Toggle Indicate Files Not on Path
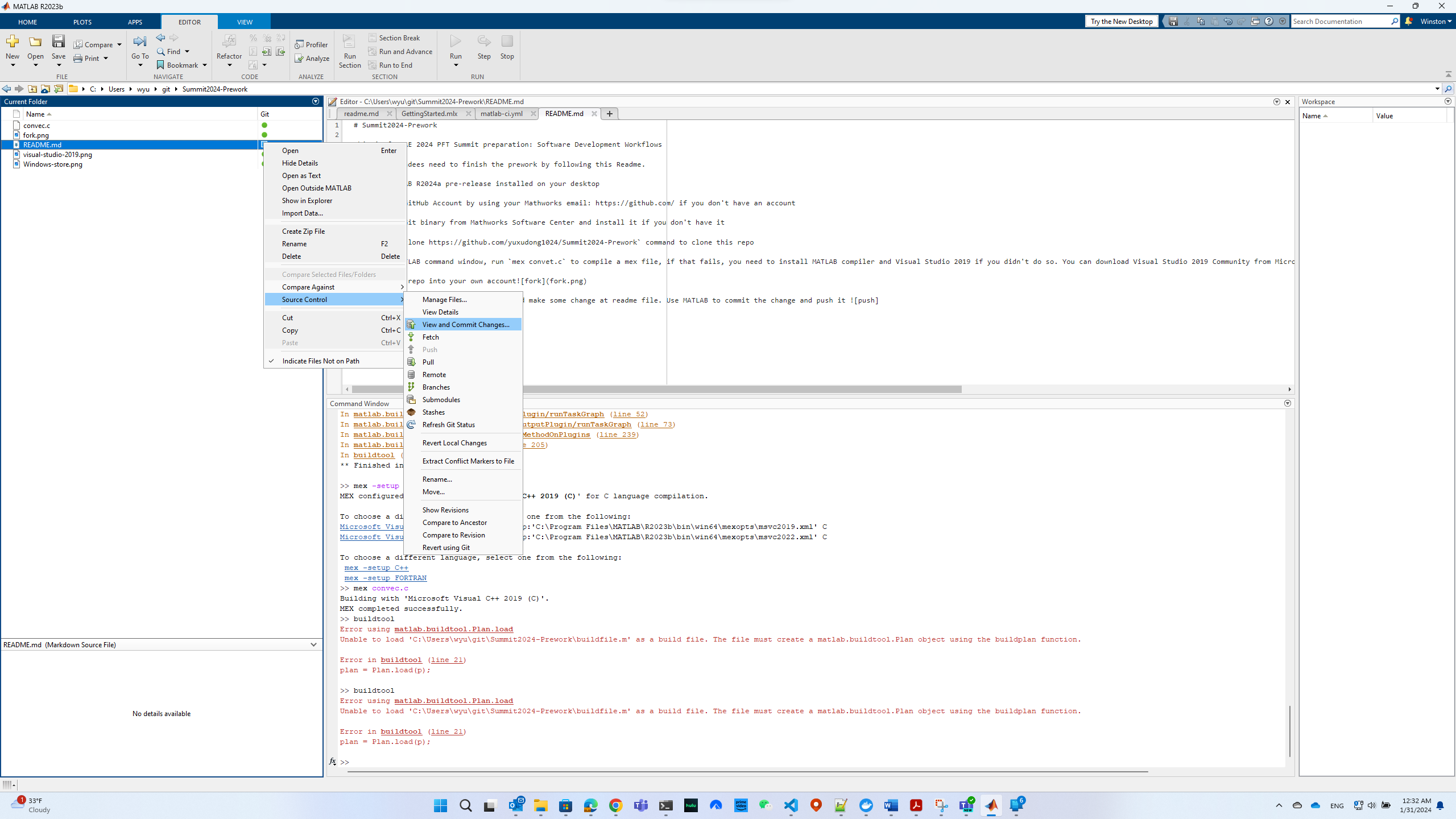Image resolution: width=1456 pixels, height=819 pixels. click(320, 361)
